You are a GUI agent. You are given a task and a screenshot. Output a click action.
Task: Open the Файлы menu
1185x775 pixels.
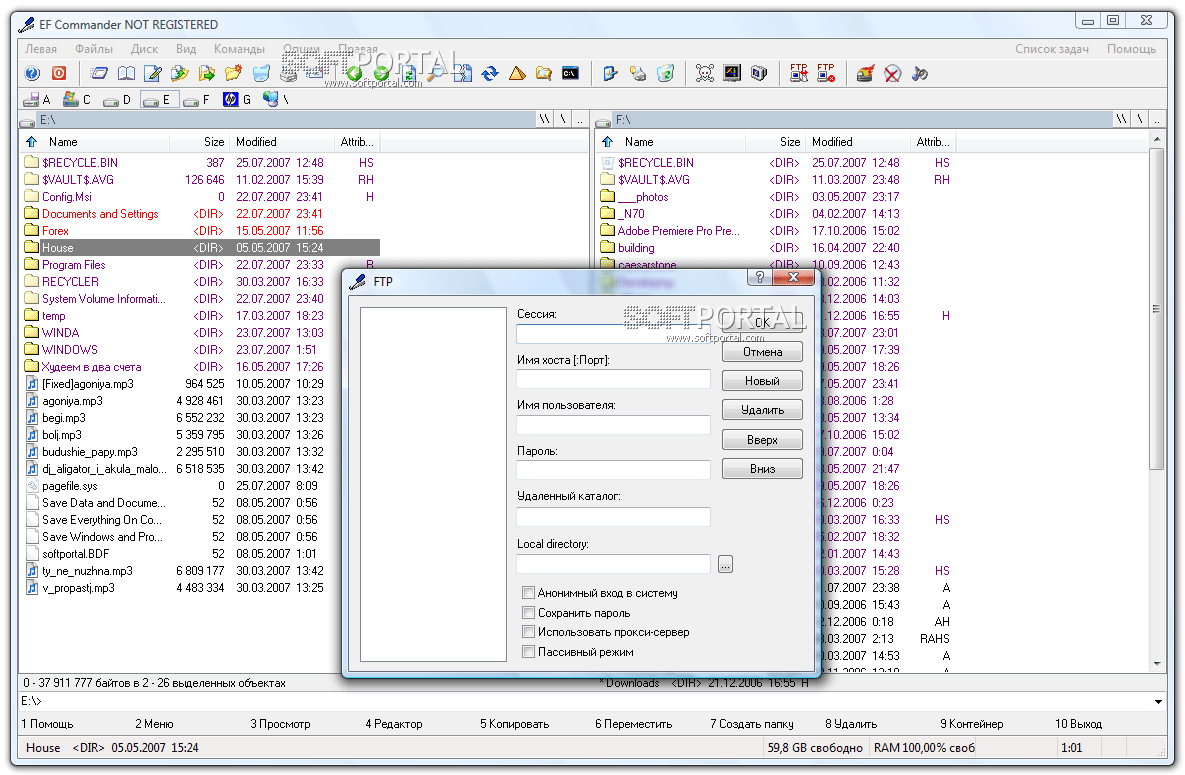94,48
